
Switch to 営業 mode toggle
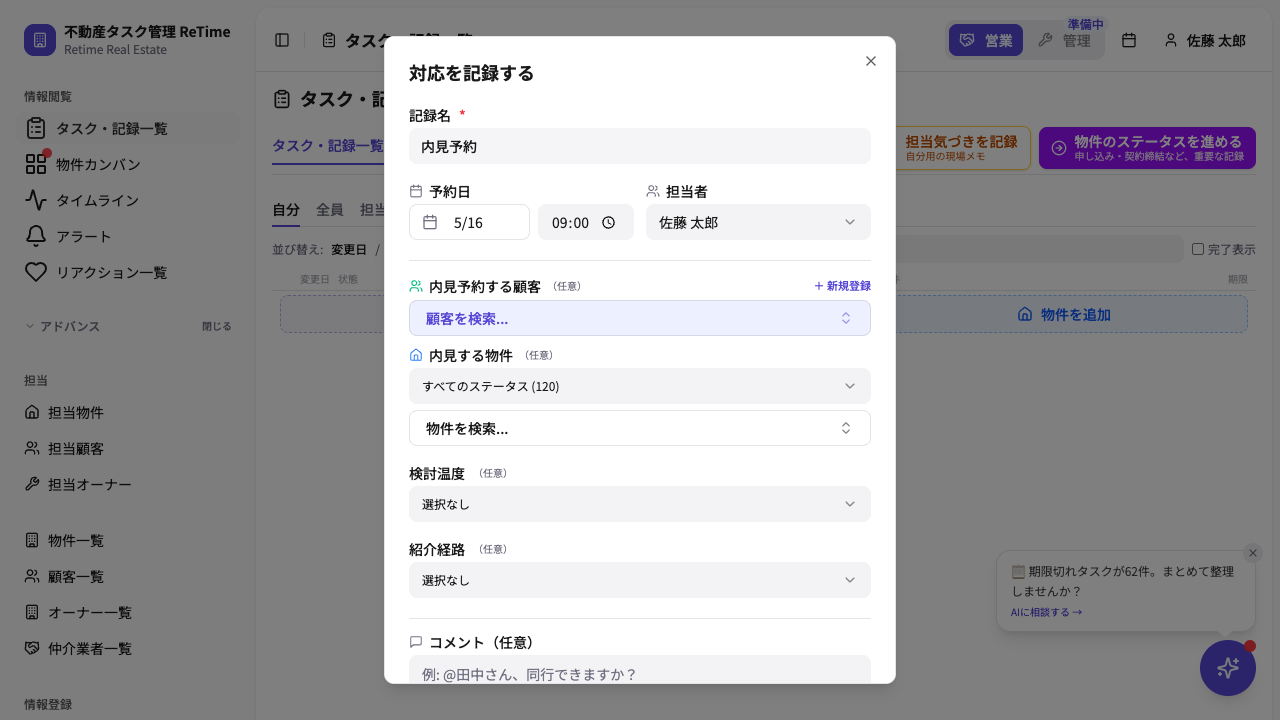(986, 40)
